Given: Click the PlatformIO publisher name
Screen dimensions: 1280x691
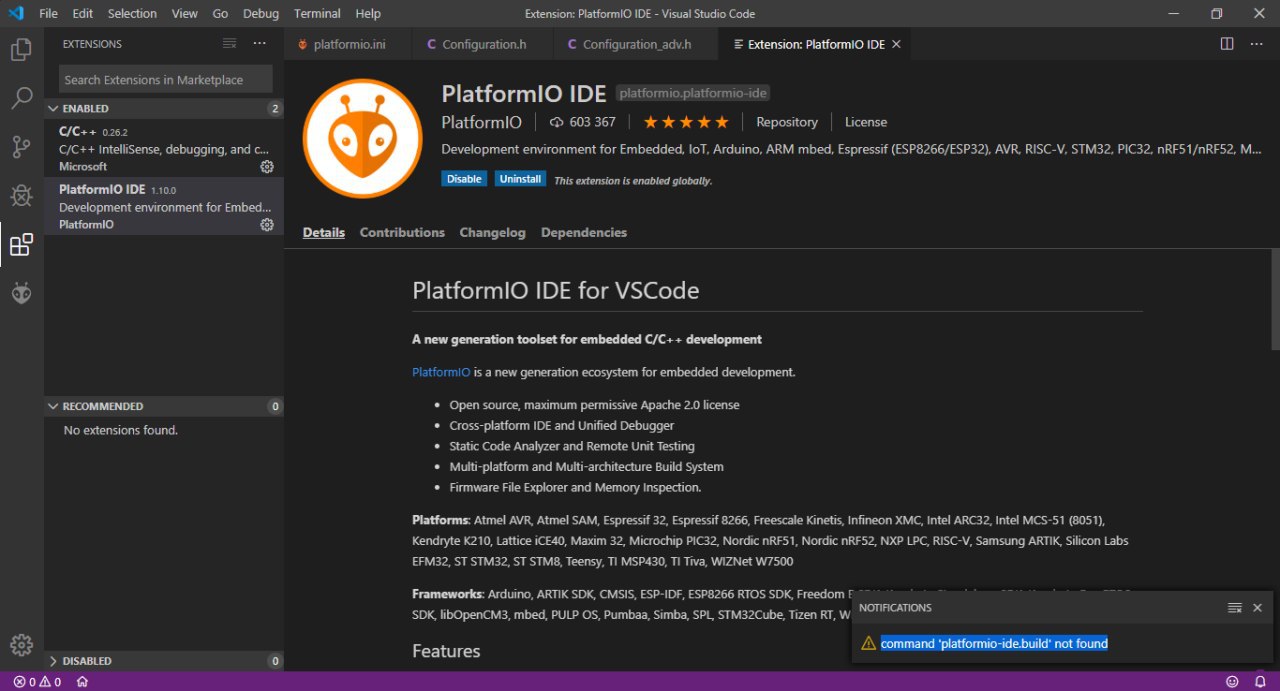Looking at the screenshot, I should click(482, 122).
